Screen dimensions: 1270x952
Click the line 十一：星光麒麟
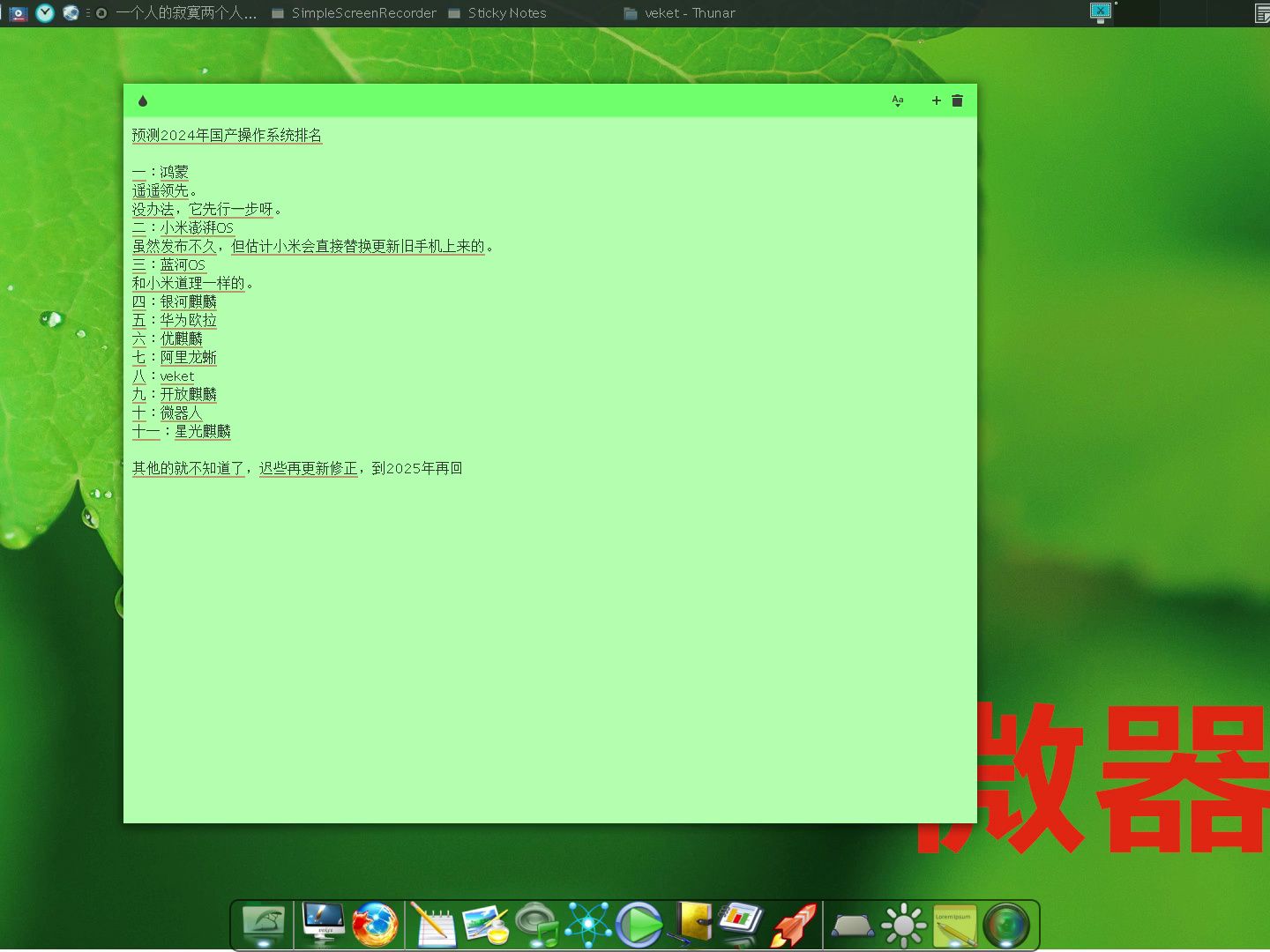182,431
